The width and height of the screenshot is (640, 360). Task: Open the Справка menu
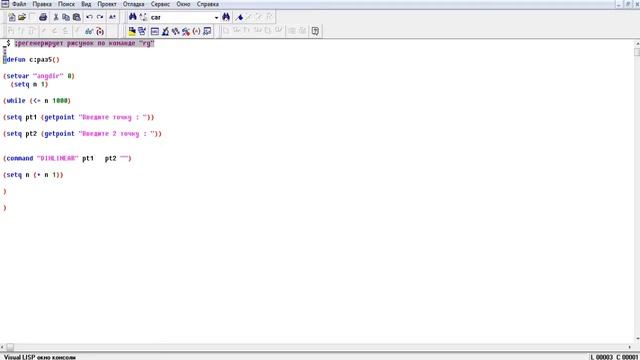coord(208,4)
